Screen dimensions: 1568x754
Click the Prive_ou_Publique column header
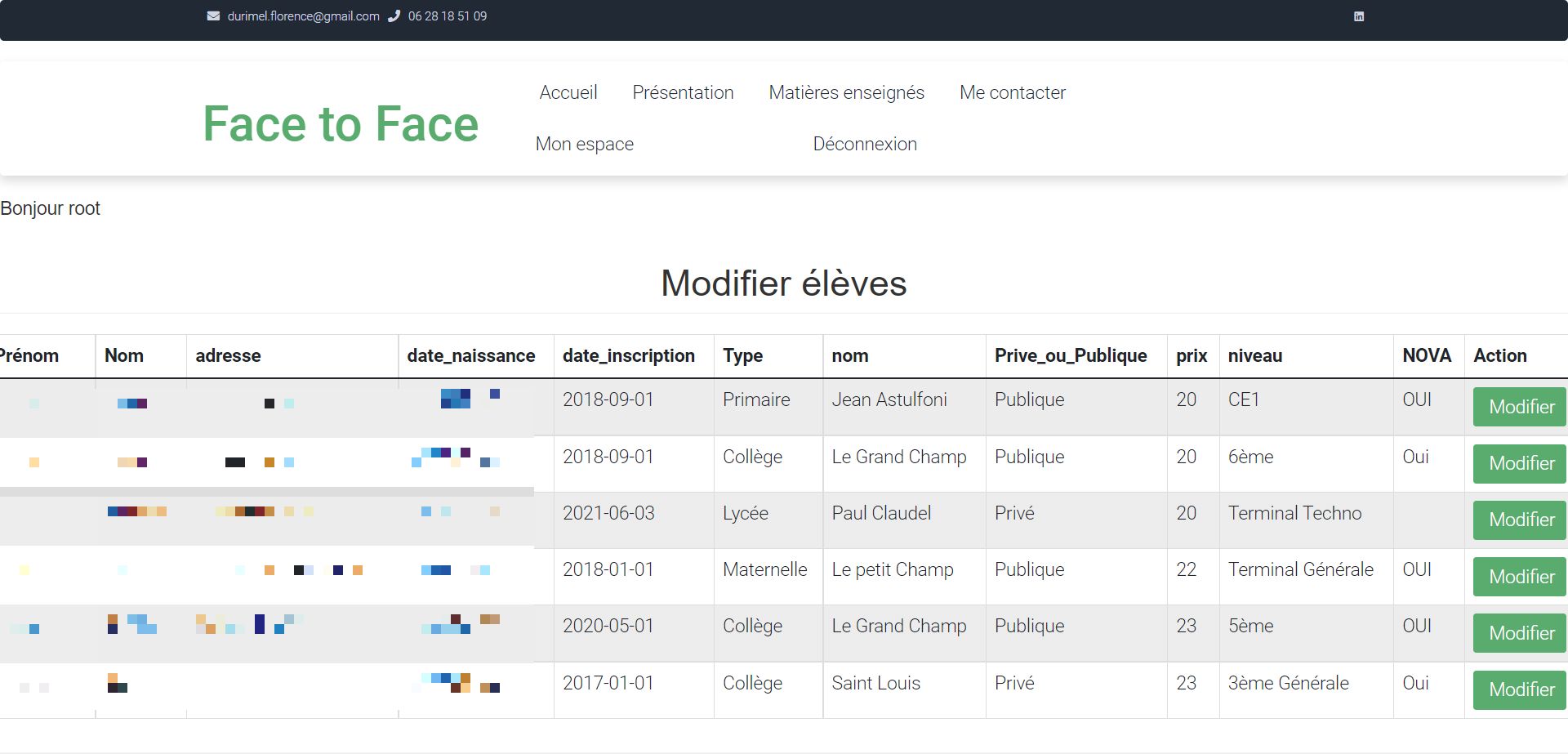[1070, 355]
